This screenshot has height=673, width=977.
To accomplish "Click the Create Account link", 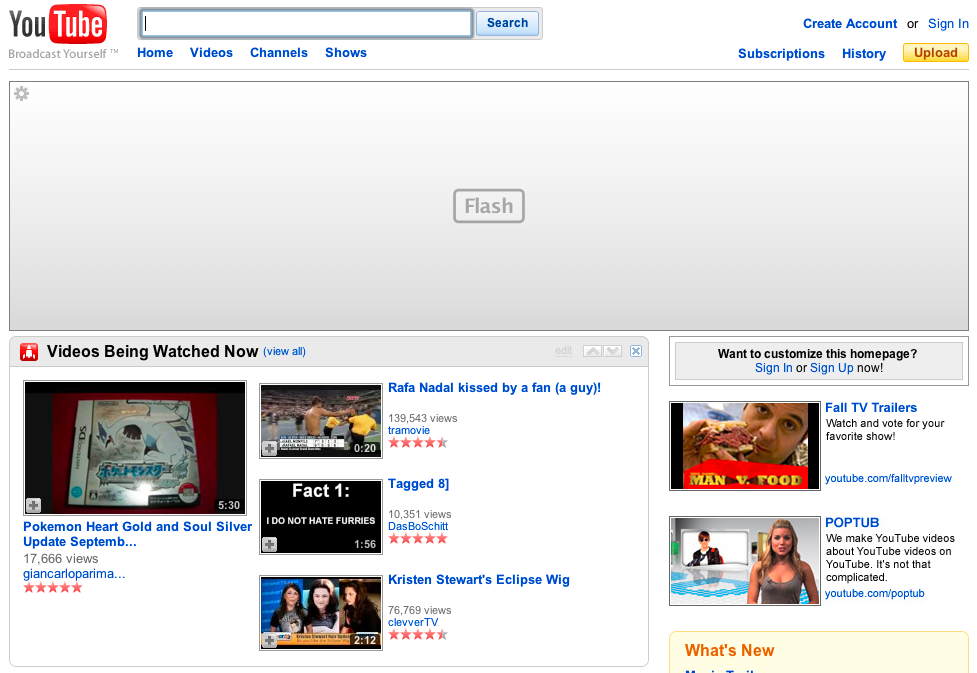I will [x=850, y=24].
